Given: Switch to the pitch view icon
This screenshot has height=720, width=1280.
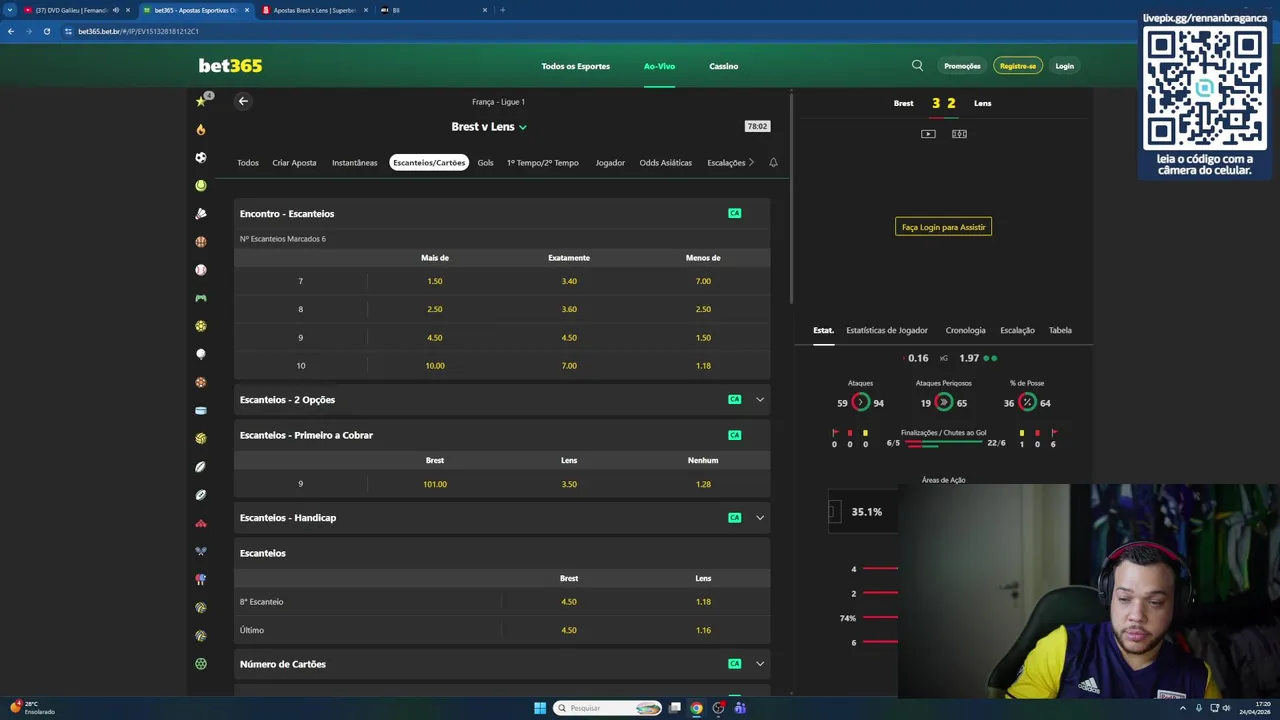Looking at the screenshot, I should [959, 134].
